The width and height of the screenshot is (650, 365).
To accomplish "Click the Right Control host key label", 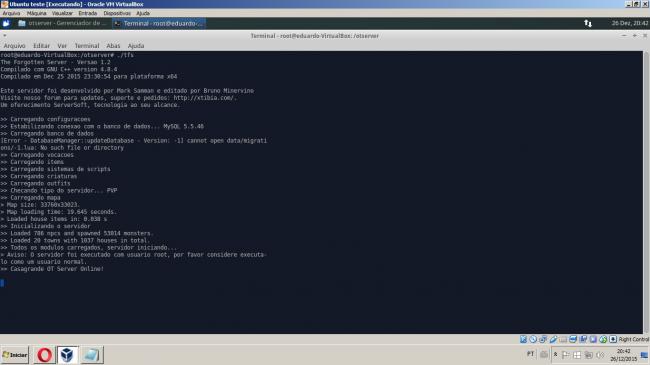I will coord(634,339).
